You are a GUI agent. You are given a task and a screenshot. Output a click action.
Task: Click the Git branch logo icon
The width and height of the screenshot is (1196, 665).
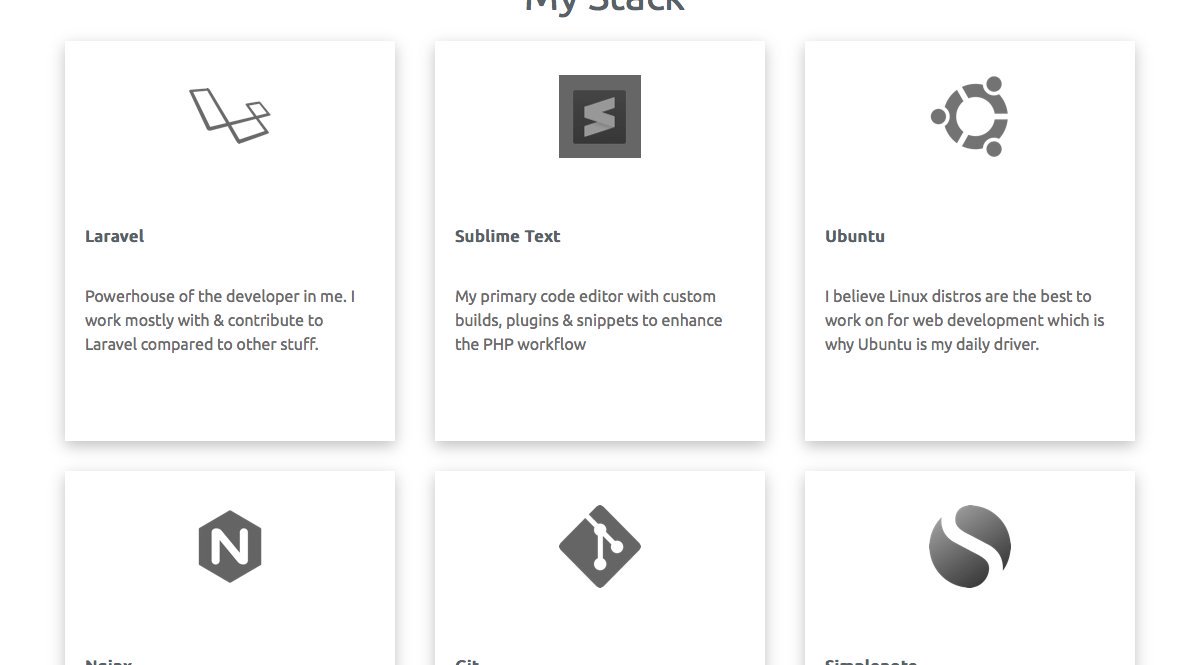pos(599,546)
